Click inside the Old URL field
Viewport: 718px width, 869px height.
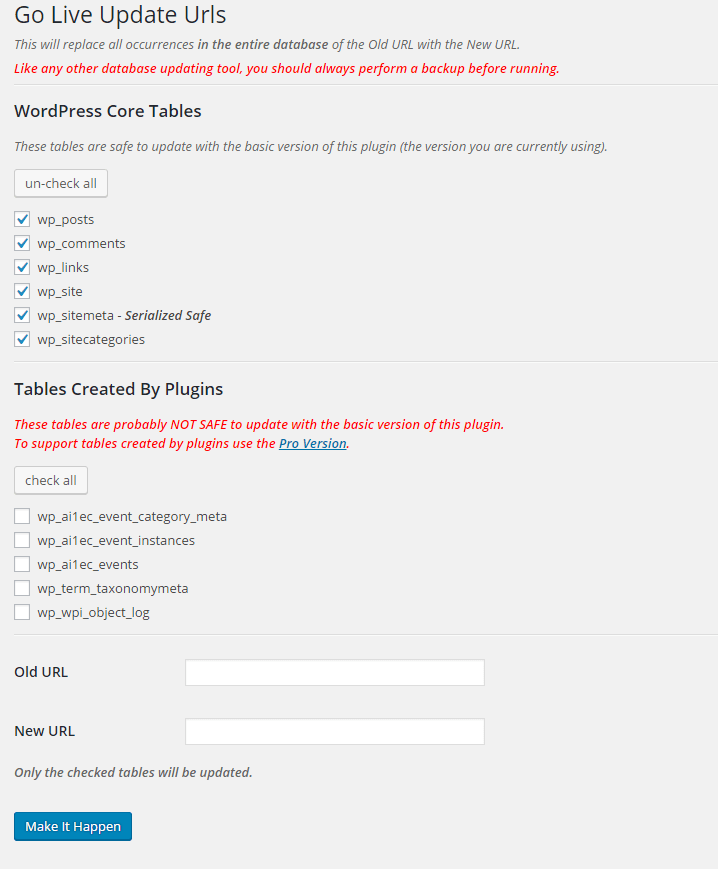point(334,672)
